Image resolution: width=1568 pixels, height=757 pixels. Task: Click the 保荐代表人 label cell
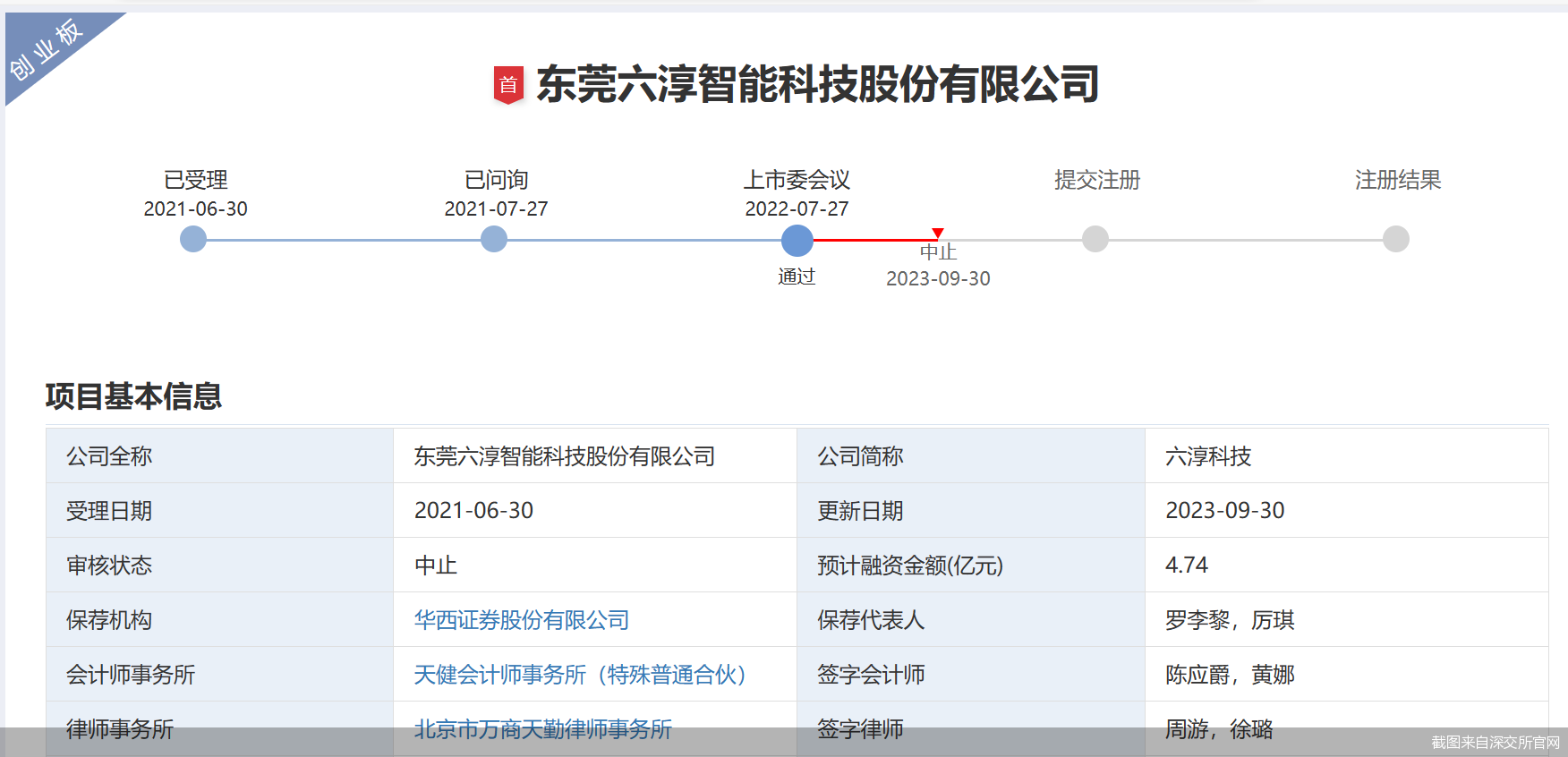click(971, 619)
